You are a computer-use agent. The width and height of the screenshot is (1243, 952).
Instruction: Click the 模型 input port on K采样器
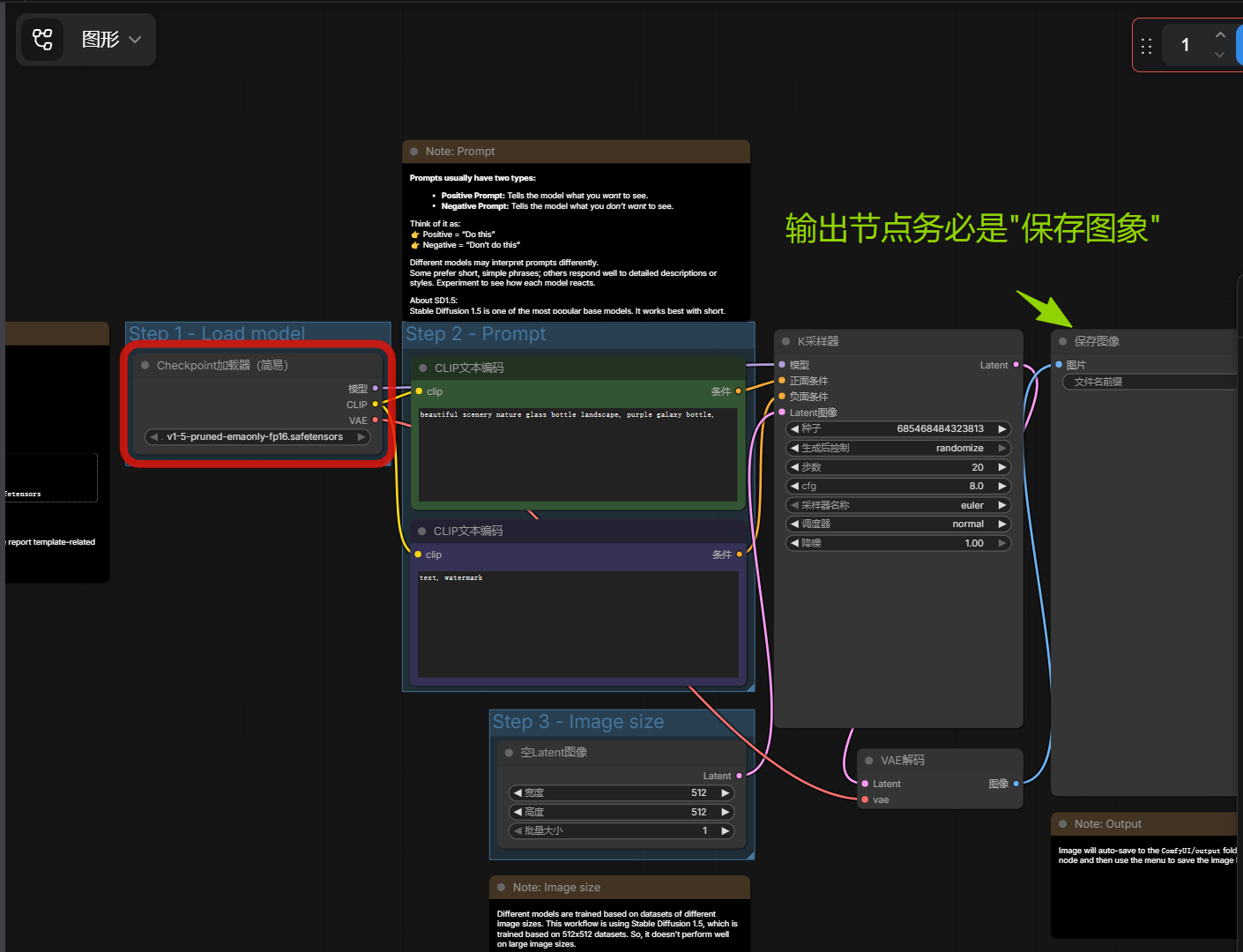click(782, 365)
